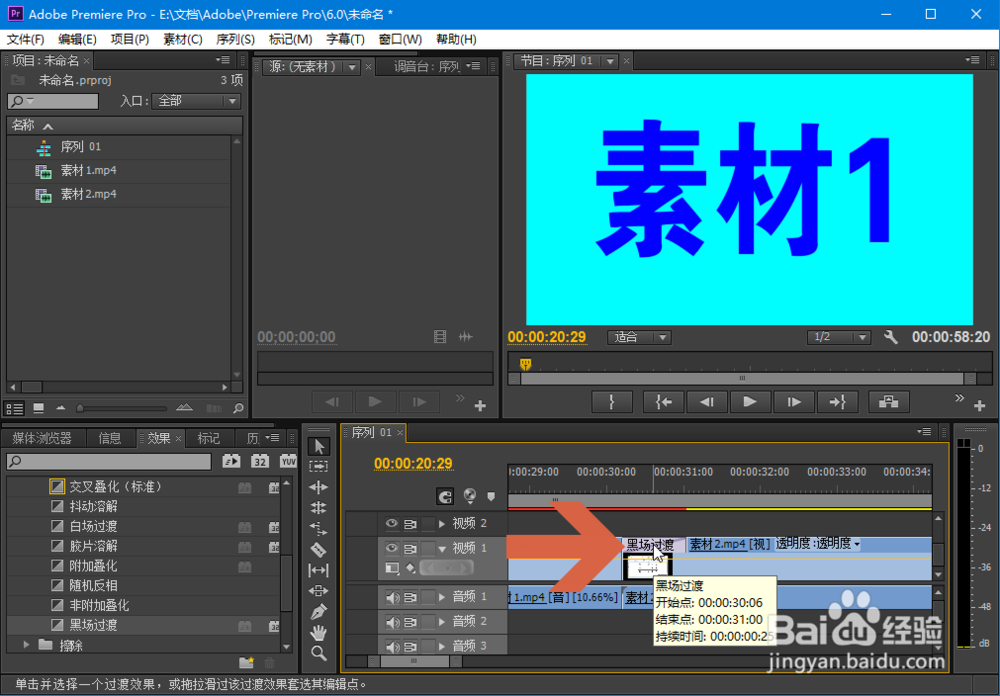Click Go to Out point button
This screenshot has width=1000, height=696.
tap(837, 402)
